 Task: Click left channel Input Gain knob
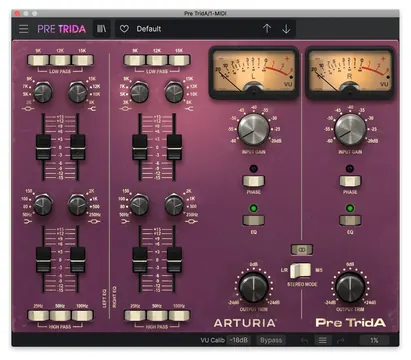pos(253,130)
